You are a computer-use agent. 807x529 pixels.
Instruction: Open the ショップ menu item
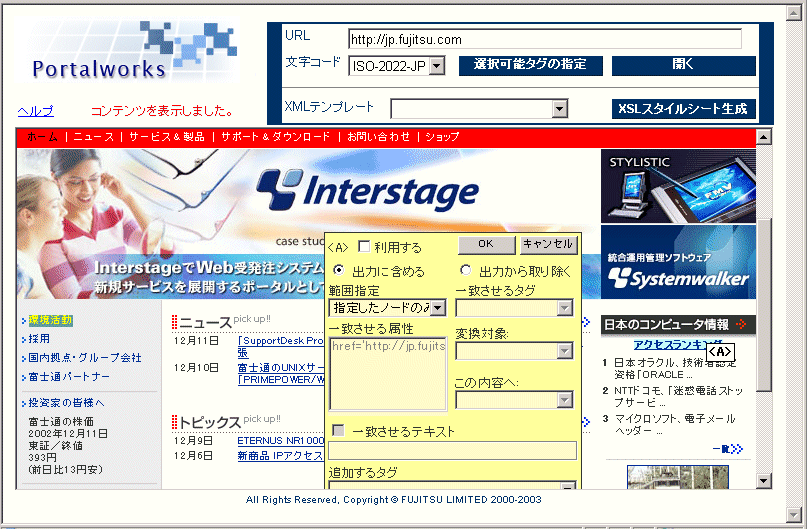[x=442, y=137]
